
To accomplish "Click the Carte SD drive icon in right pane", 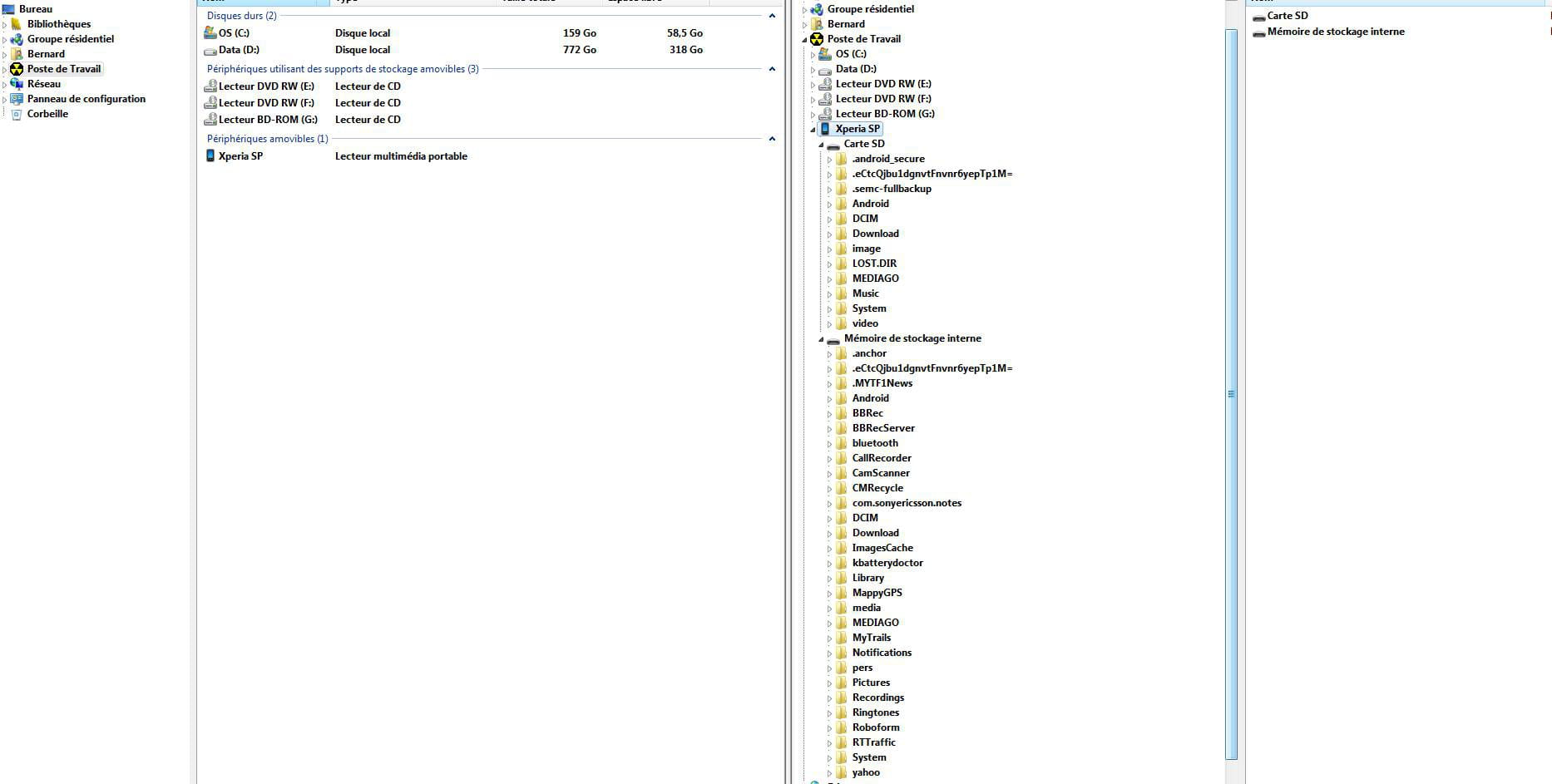I will coord(1258,17).
